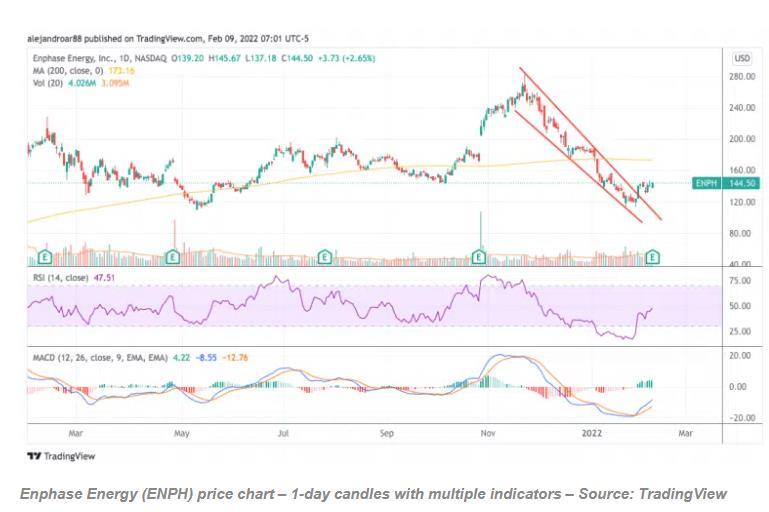
Task: Click the 240.00 price axis label
Action: click(742, 108)
